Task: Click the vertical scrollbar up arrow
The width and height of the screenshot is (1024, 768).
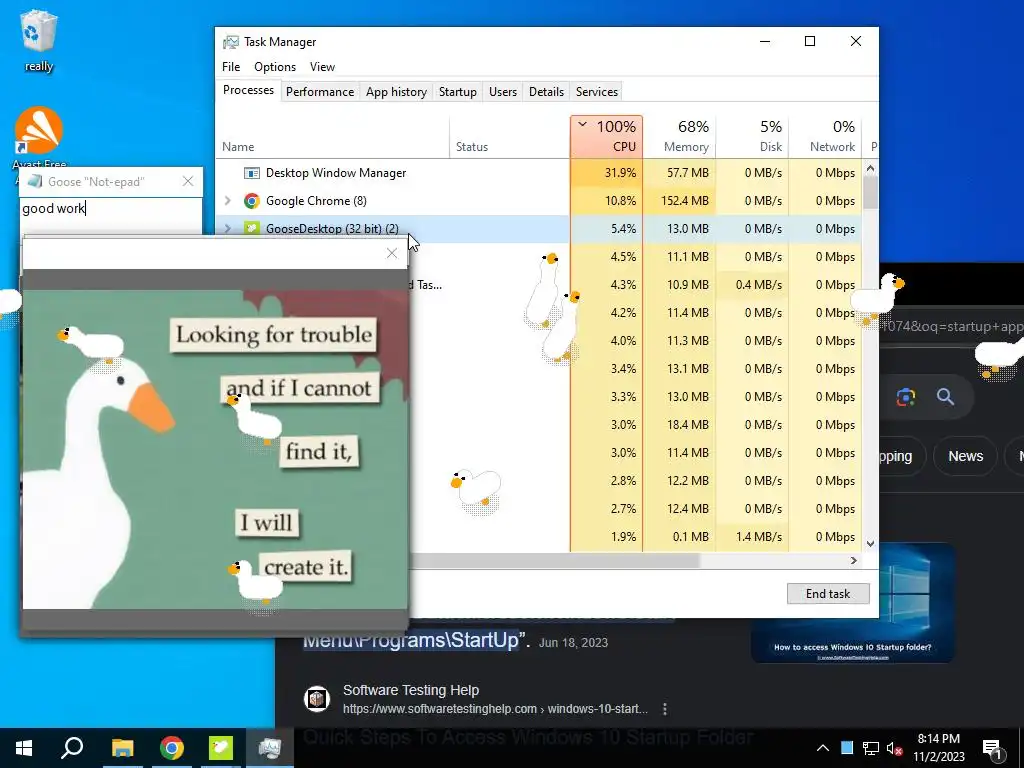Action: tap(870, 168)
